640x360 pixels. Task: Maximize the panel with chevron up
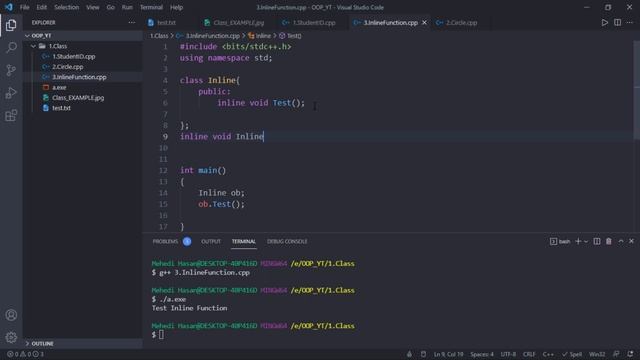(x=621, y=241)
